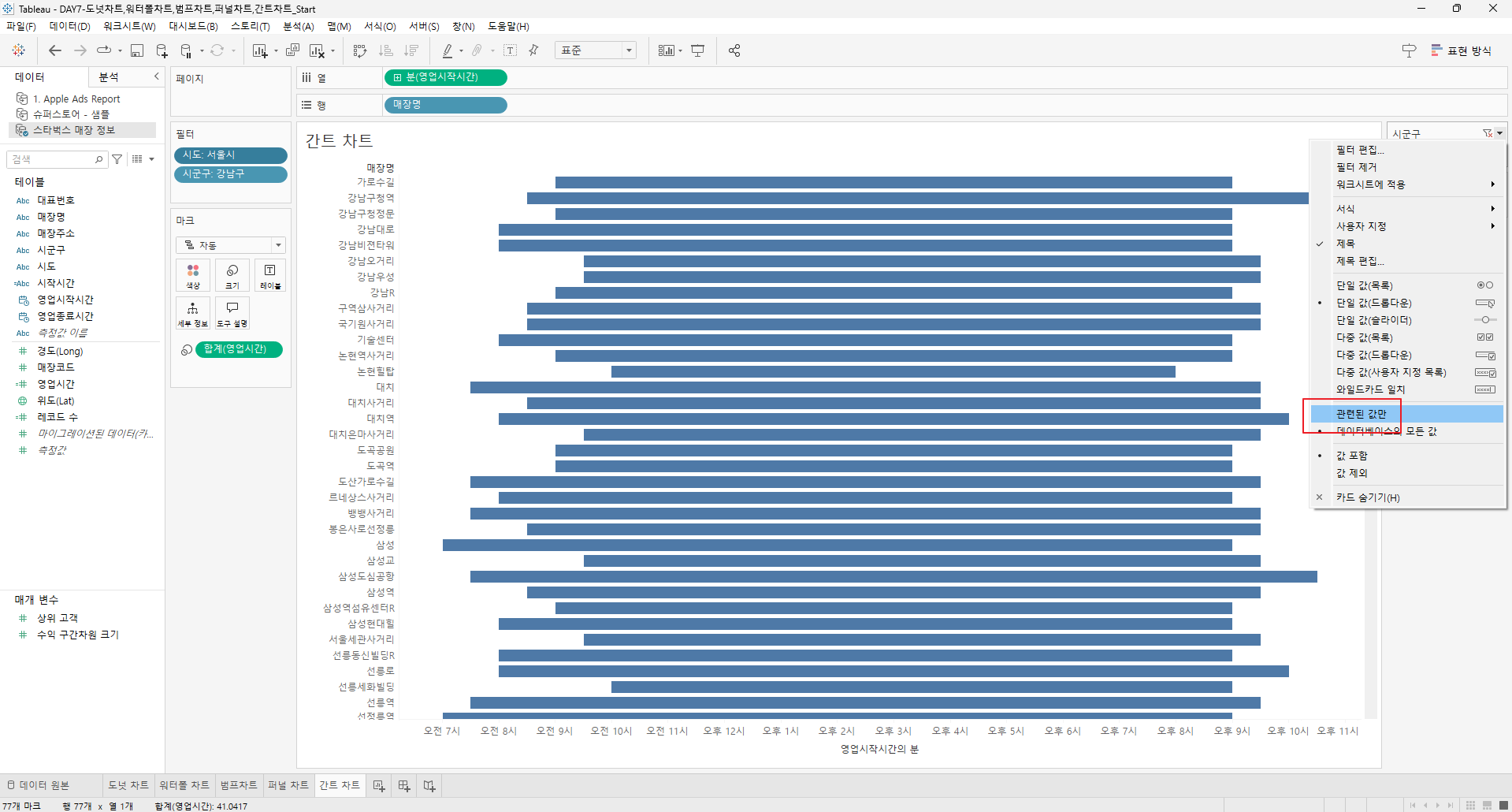Open the Color (색상) mark card
Screen dimensions: 1512x812
tap(193, 275)
